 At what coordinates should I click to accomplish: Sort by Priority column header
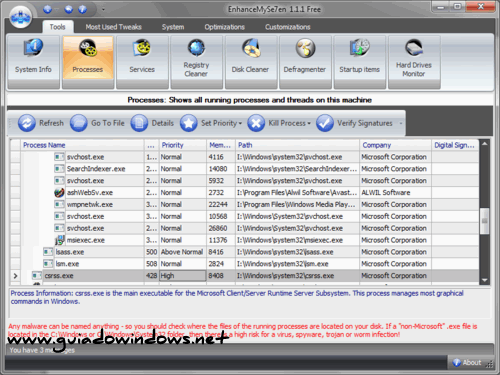(x=183, y=145)
